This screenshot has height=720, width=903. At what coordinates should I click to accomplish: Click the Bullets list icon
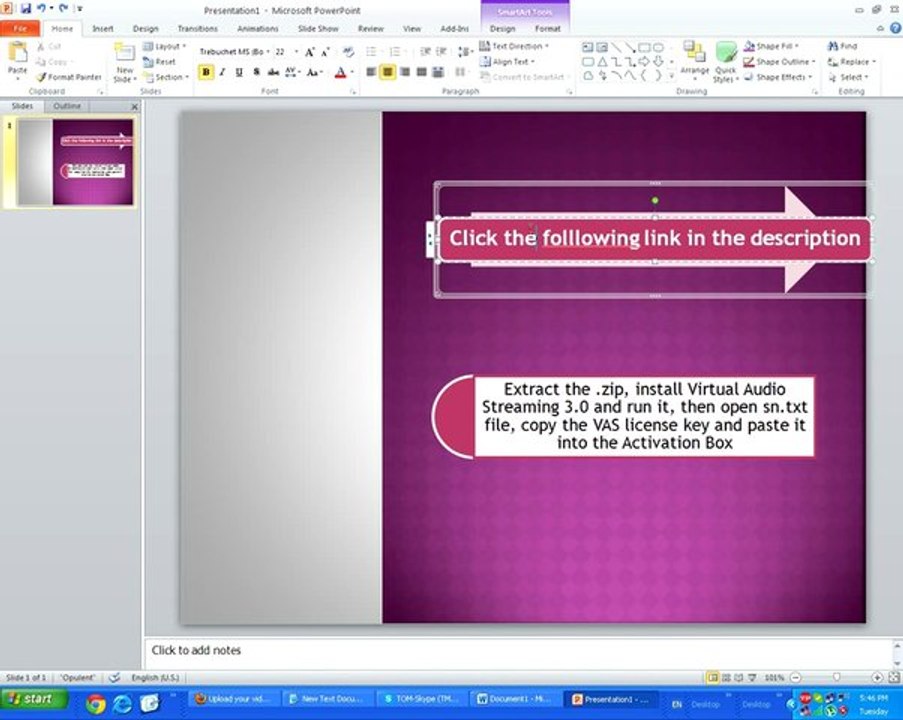tap(371, 52)
